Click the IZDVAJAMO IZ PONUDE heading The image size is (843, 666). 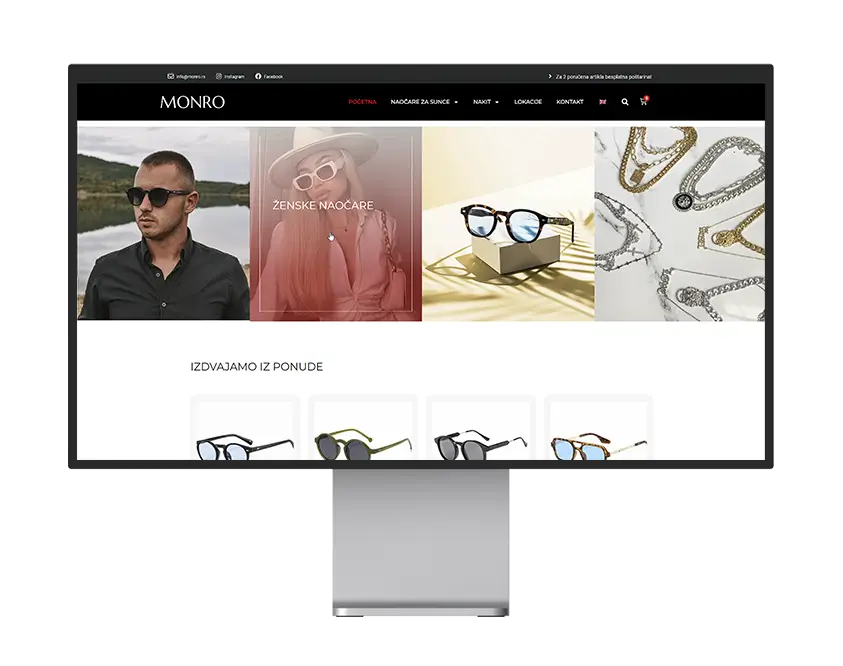coord(256,367)
